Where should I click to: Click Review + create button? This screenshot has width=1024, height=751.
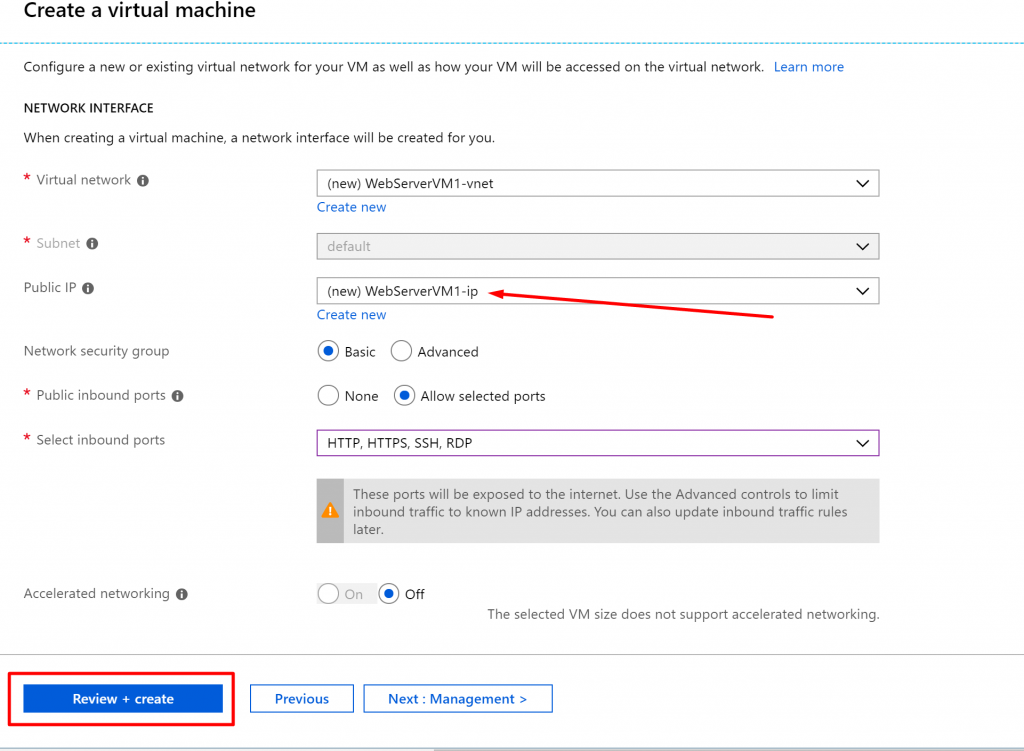(123, 699)
